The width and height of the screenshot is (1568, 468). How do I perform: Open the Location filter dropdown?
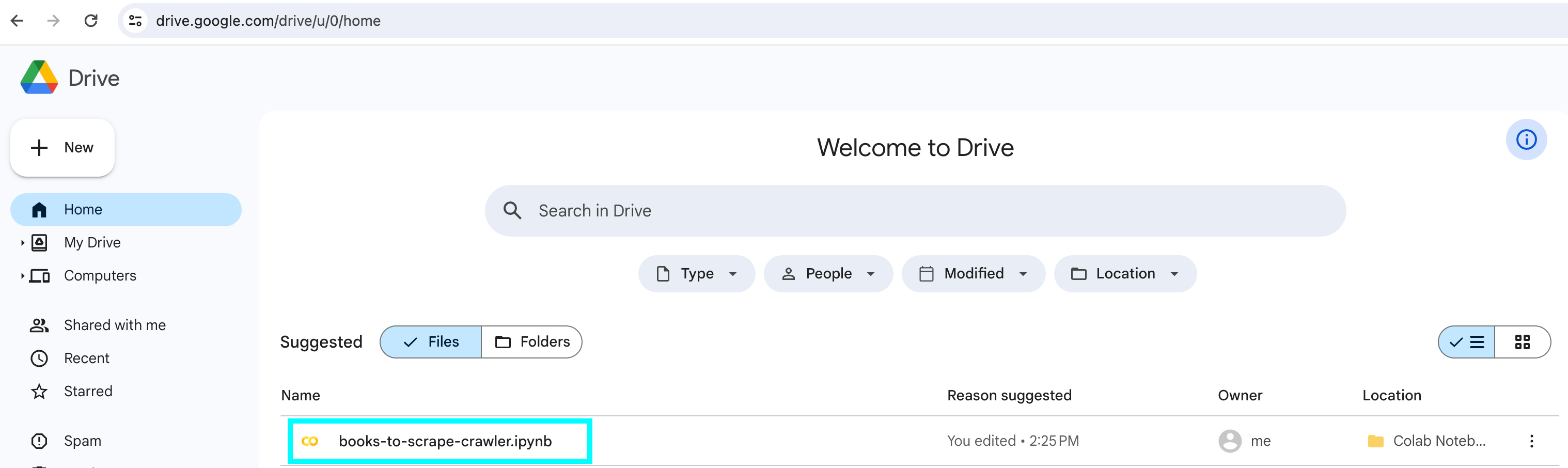(x=1125, y=274)
